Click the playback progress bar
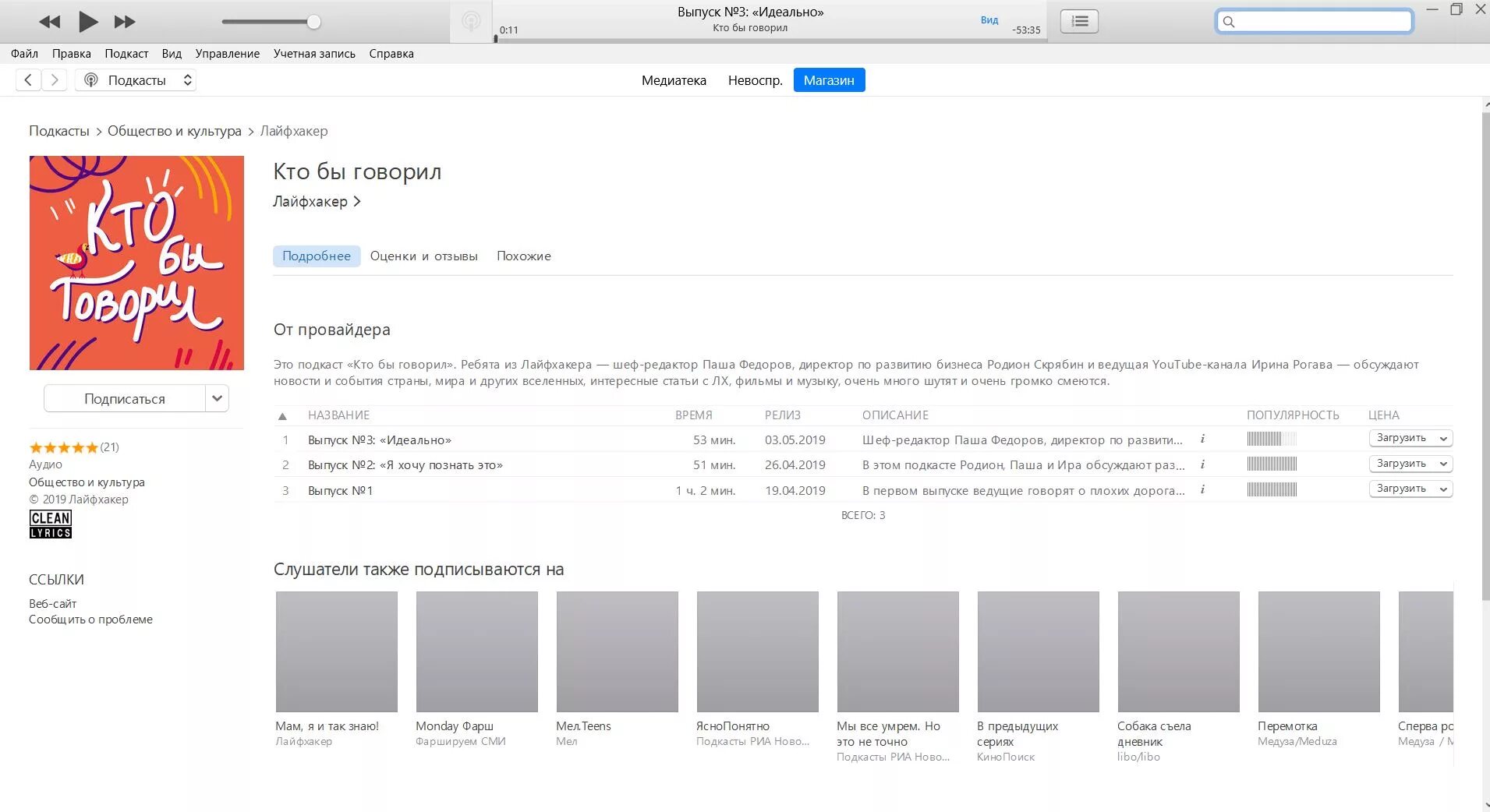Image resolution: width=1490 pixels, height=812 pixels. tap(770, 40)
